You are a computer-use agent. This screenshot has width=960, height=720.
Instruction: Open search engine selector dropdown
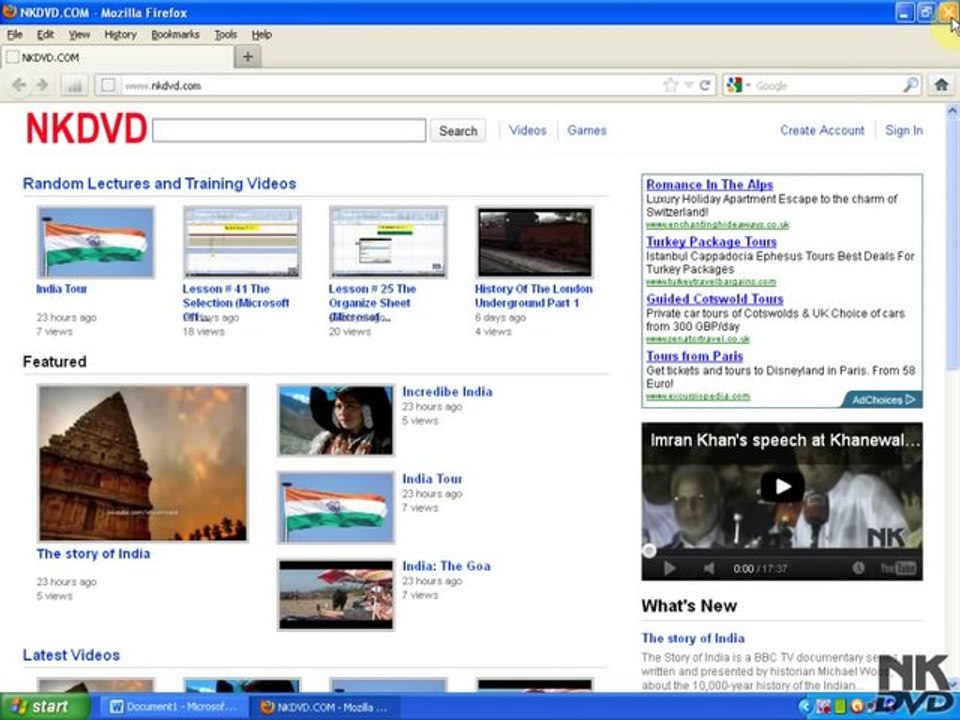click(x=737, y=85)
